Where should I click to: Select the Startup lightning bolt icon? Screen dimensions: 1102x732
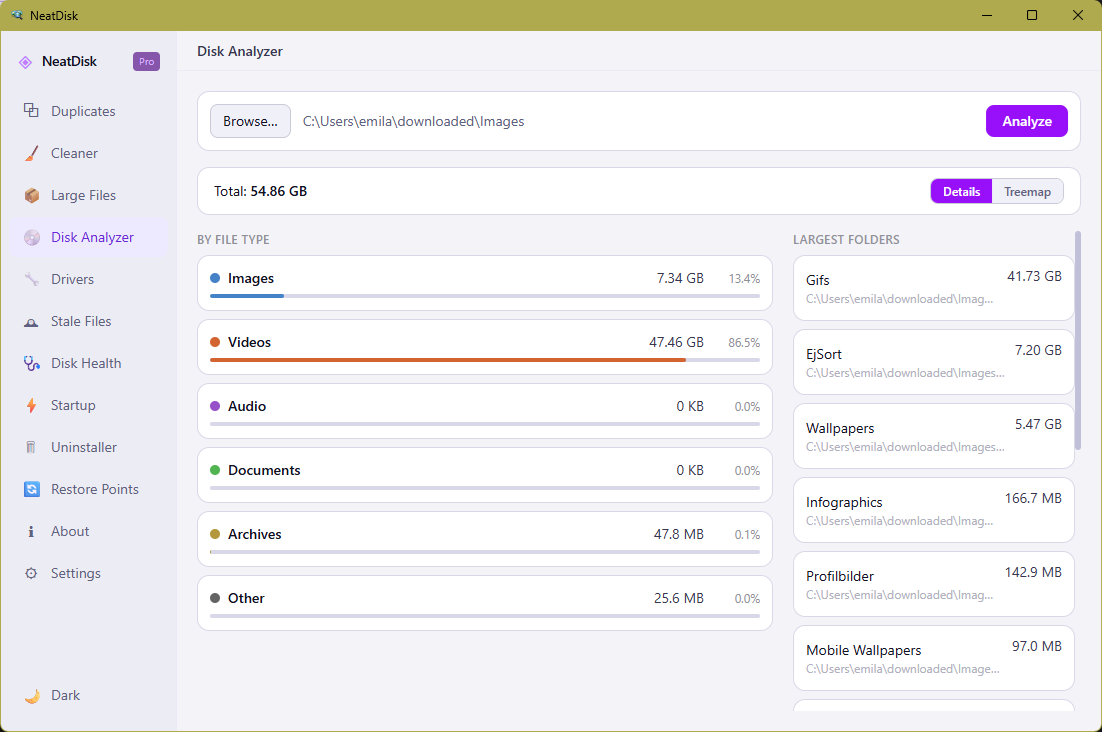coord(31,405)
